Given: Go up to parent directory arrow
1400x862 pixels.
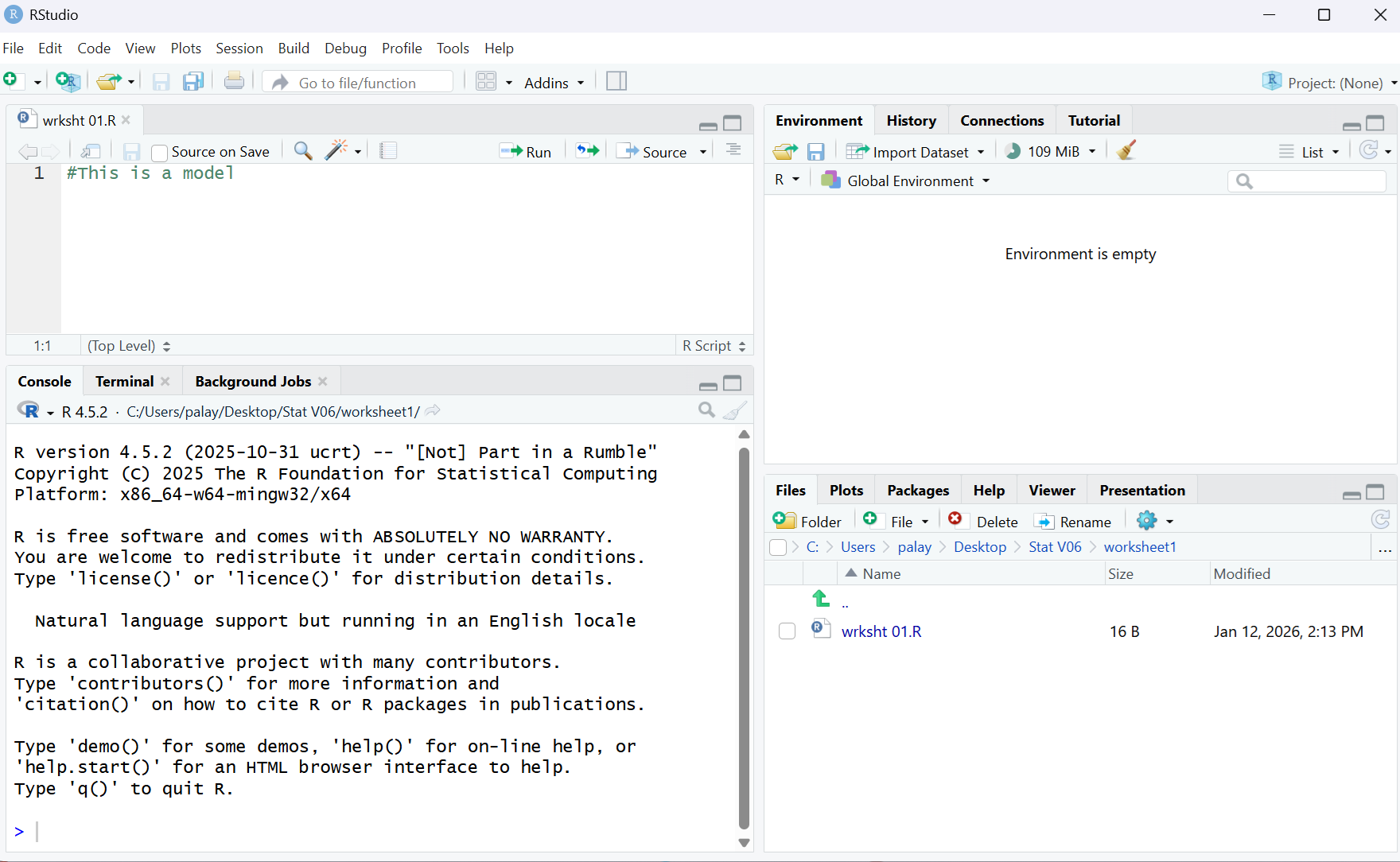Looking at the screenshot, I should pyautogui.click(x=821, y=599).
